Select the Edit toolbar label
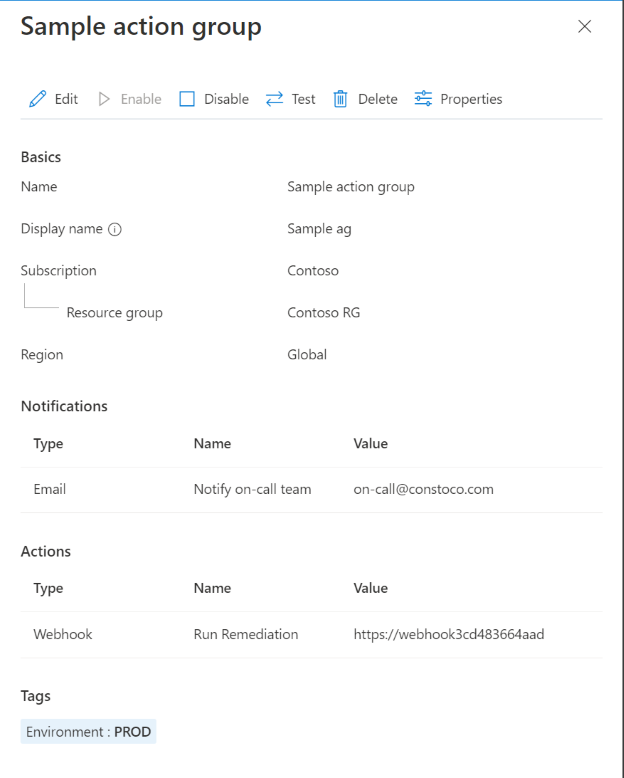The width and height of the screenshot is (624, 778). [x=66, y=99]
